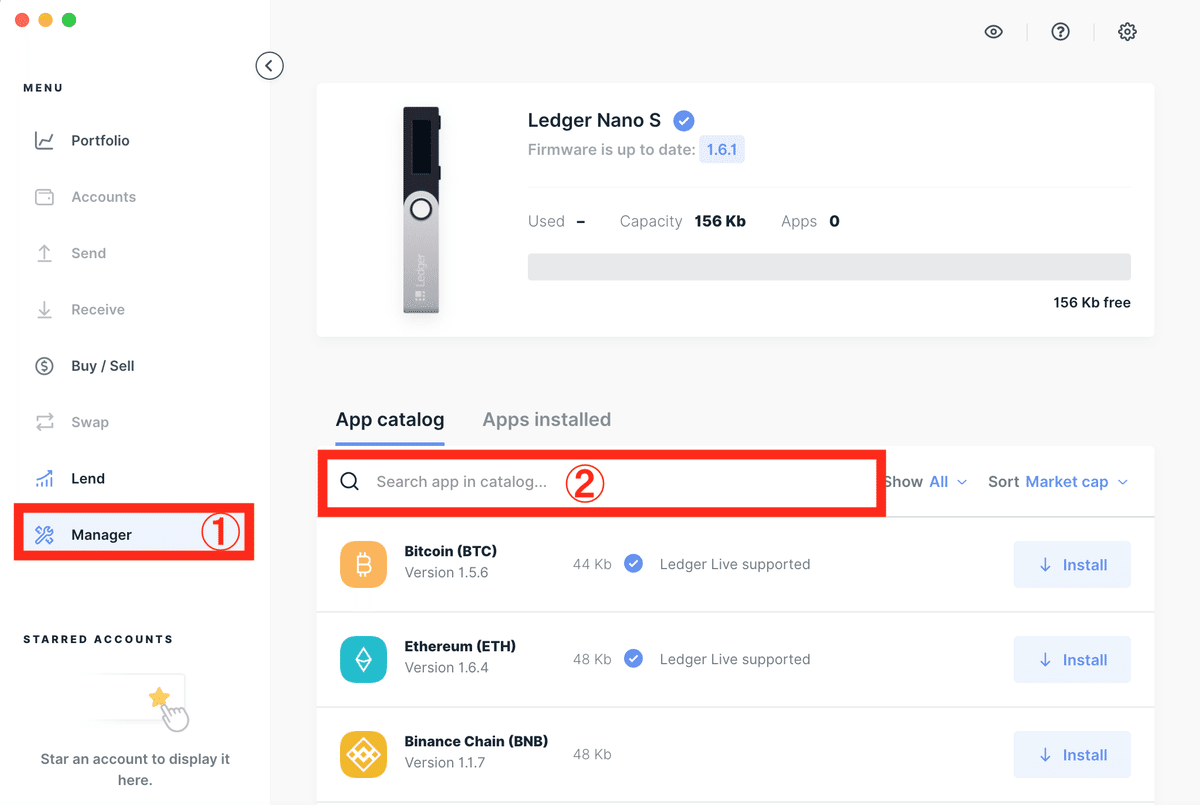Viewport: 1200px width, 805px height.
Task: Click the Portfolio chart icon
Action: (44, 141)
